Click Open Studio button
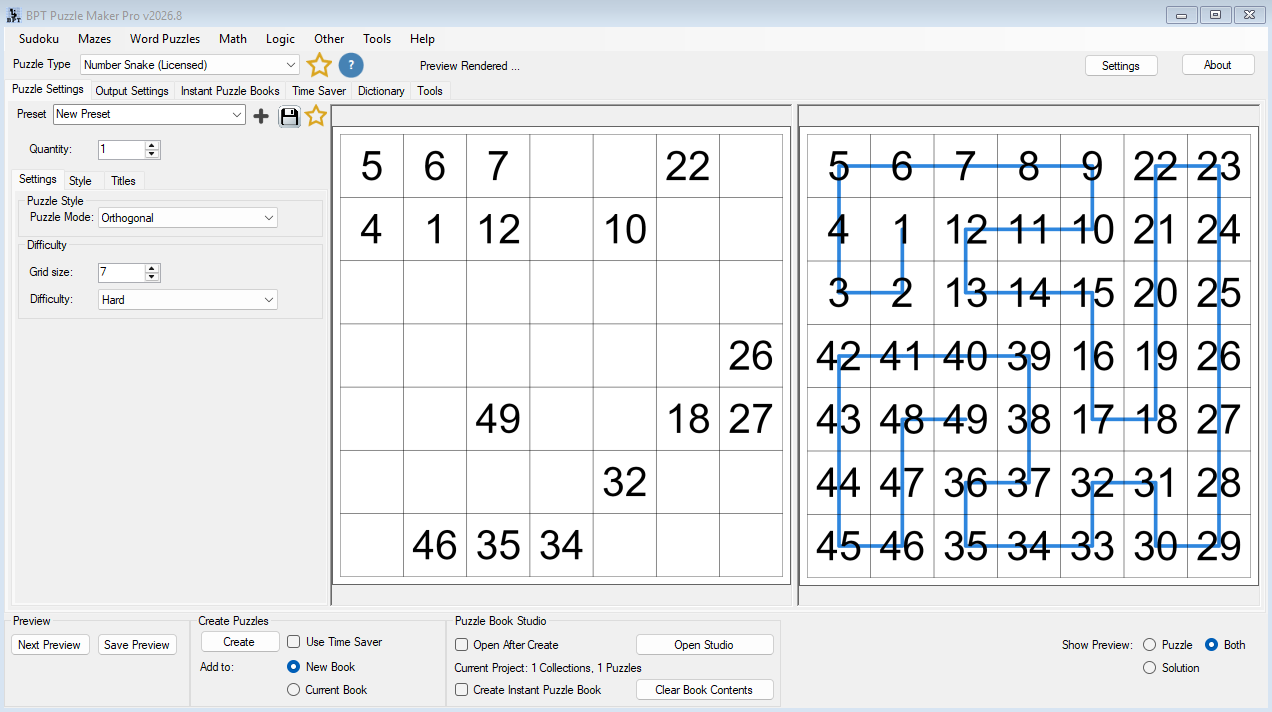1272x712 pixels. tap(704, 645)
